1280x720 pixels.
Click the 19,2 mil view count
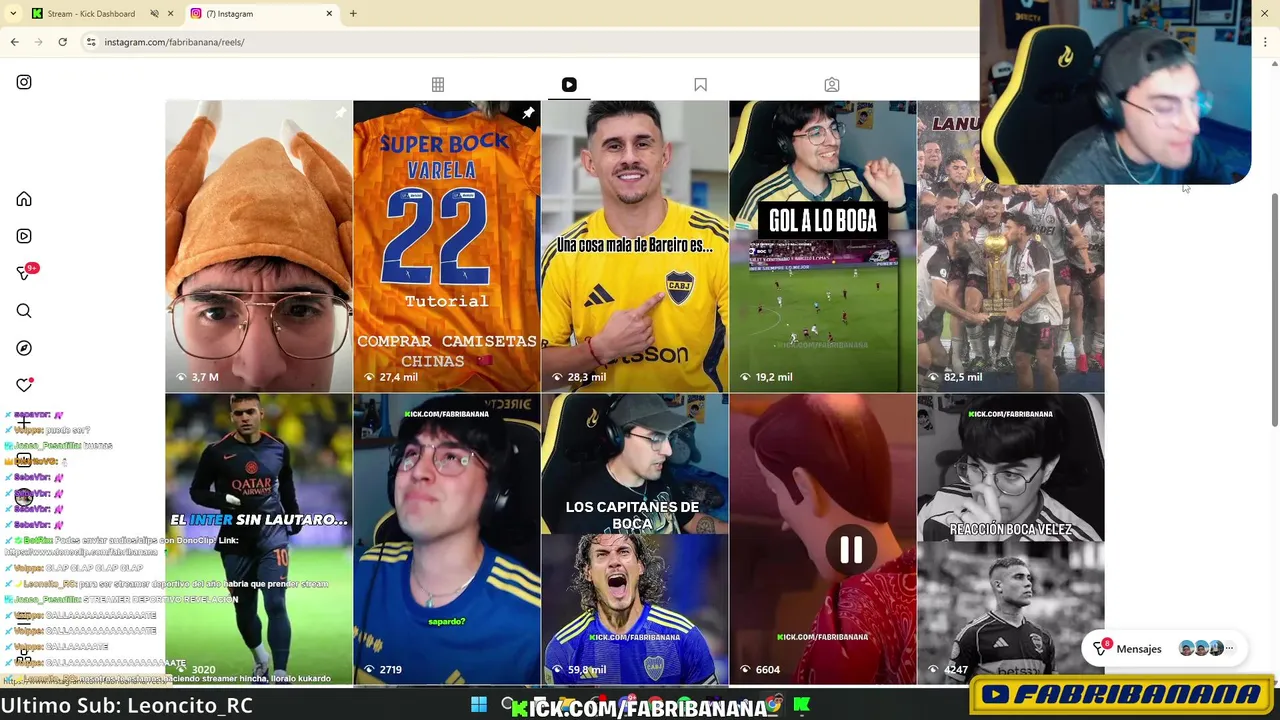[x=766, y=377]
